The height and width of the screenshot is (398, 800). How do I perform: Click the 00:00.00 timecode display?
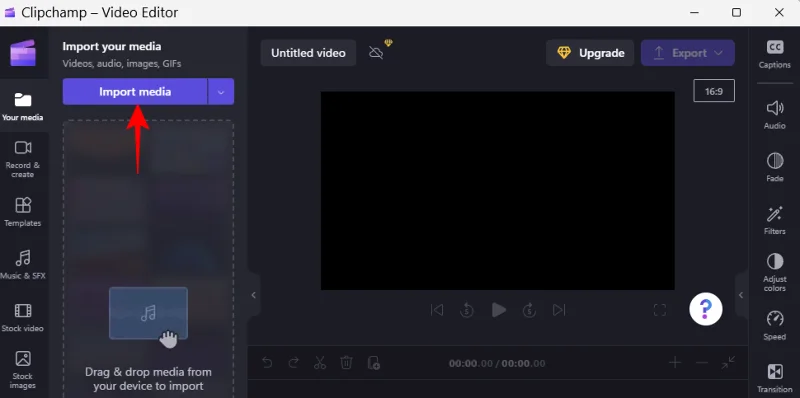coord(497,363)
